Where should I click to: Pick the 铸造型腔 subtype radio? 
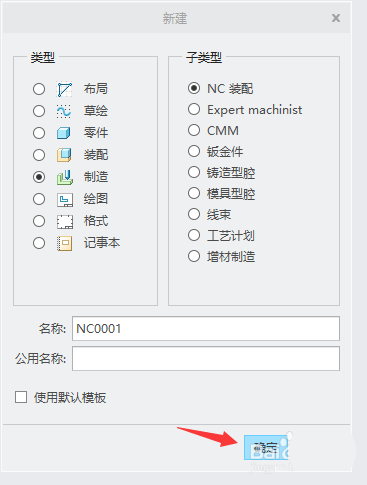[194, 172]
